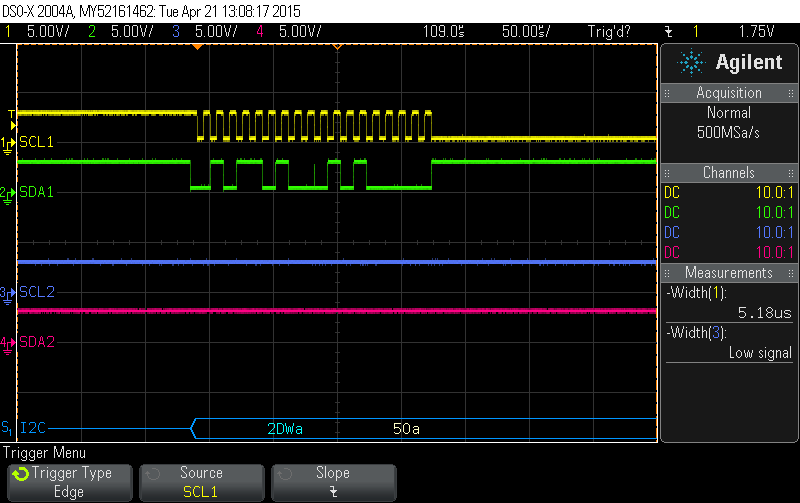Click the SCL2 channel label
The image size is (800, 503).
point(37,292)
